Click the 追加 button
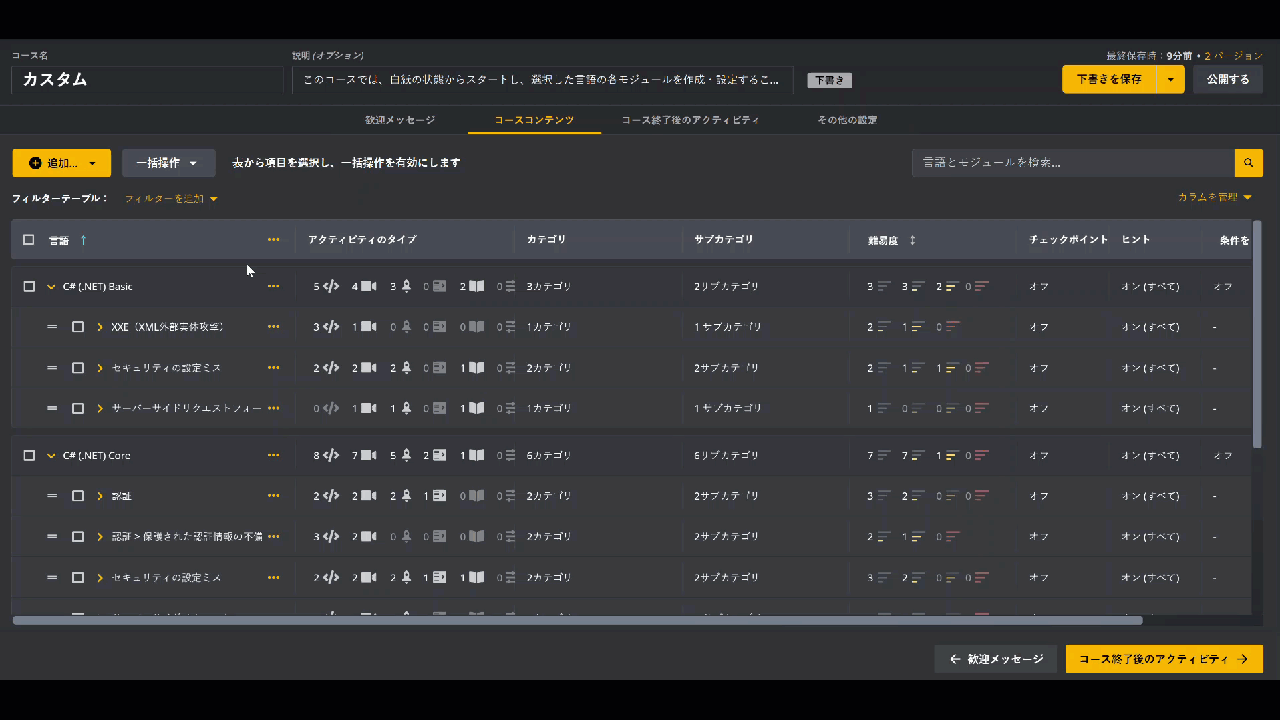The width and height of the screenshot is (1280, 720). click(x=61, y=163)
